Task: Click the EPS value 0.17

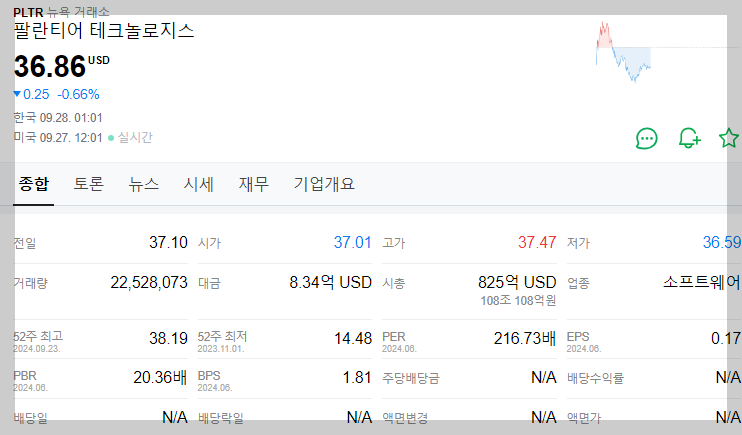Action: click(726, 338)
